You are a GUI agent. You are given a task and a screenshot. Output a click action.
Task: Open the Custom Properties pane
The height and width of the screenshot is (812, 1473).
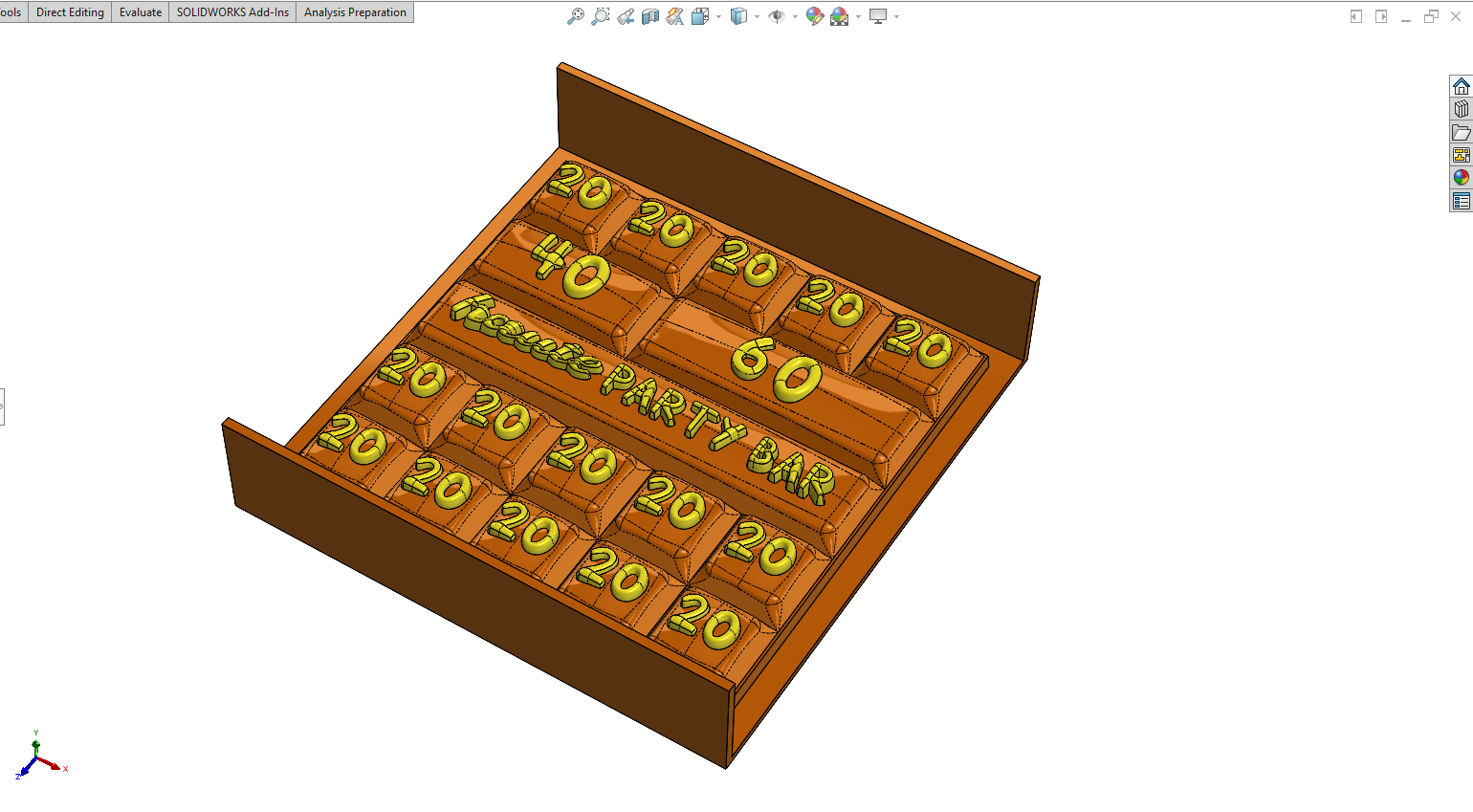coord(1461,201)
